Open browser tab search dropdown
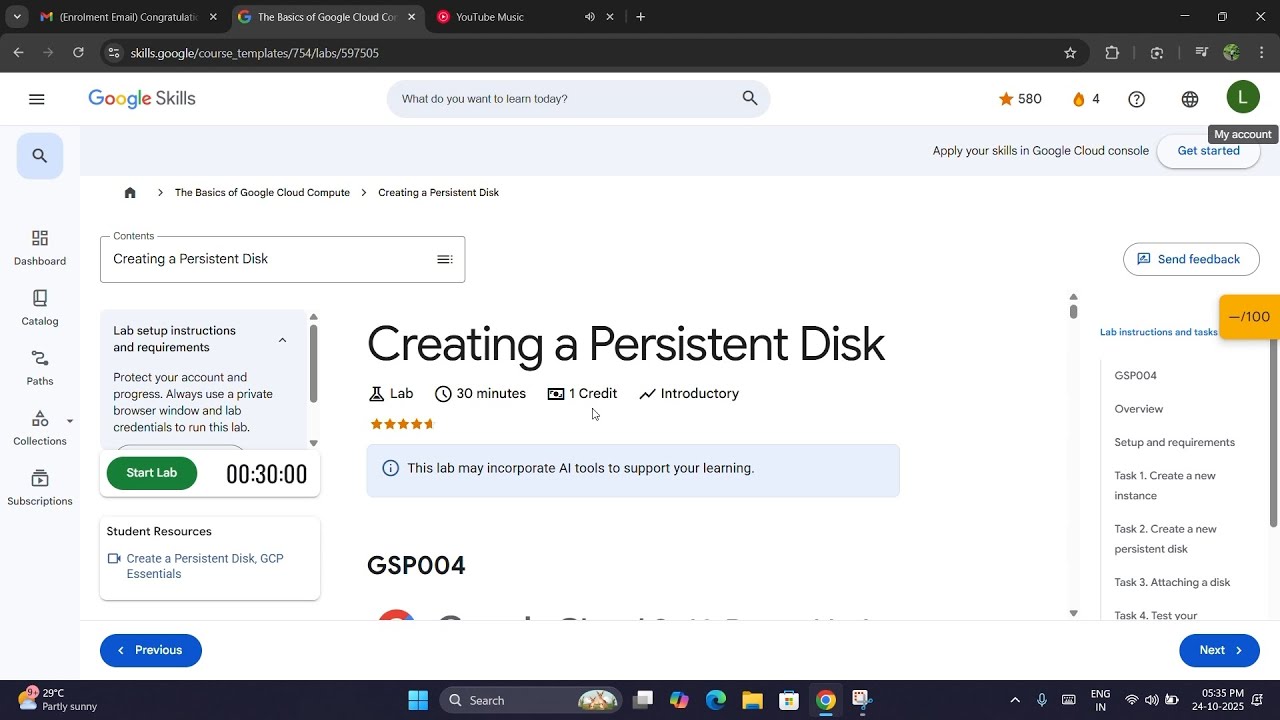This screenshot has height=720, width=1280. point(17,17)
